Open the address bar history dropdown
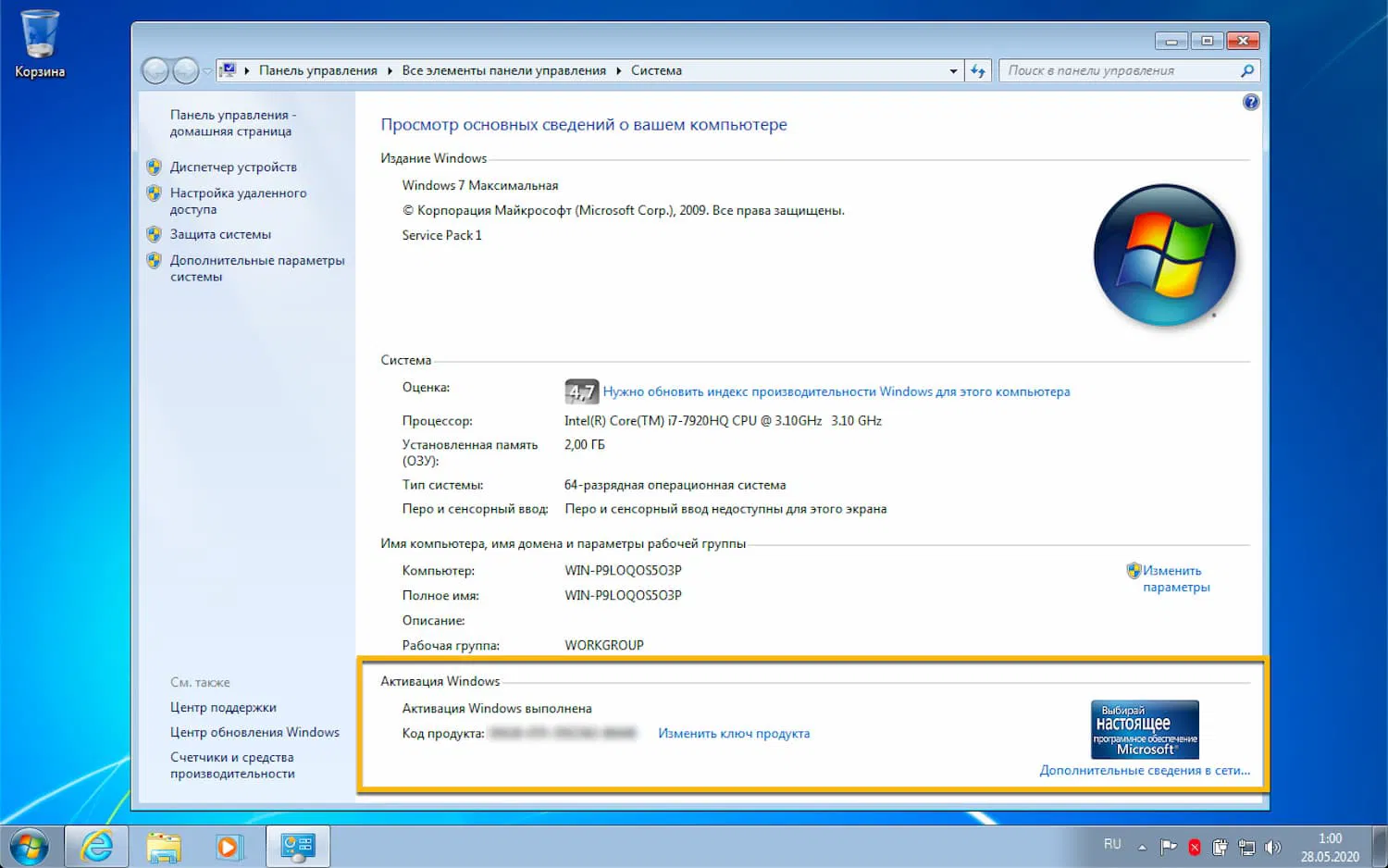1388x868 pixels. [953, 70]
